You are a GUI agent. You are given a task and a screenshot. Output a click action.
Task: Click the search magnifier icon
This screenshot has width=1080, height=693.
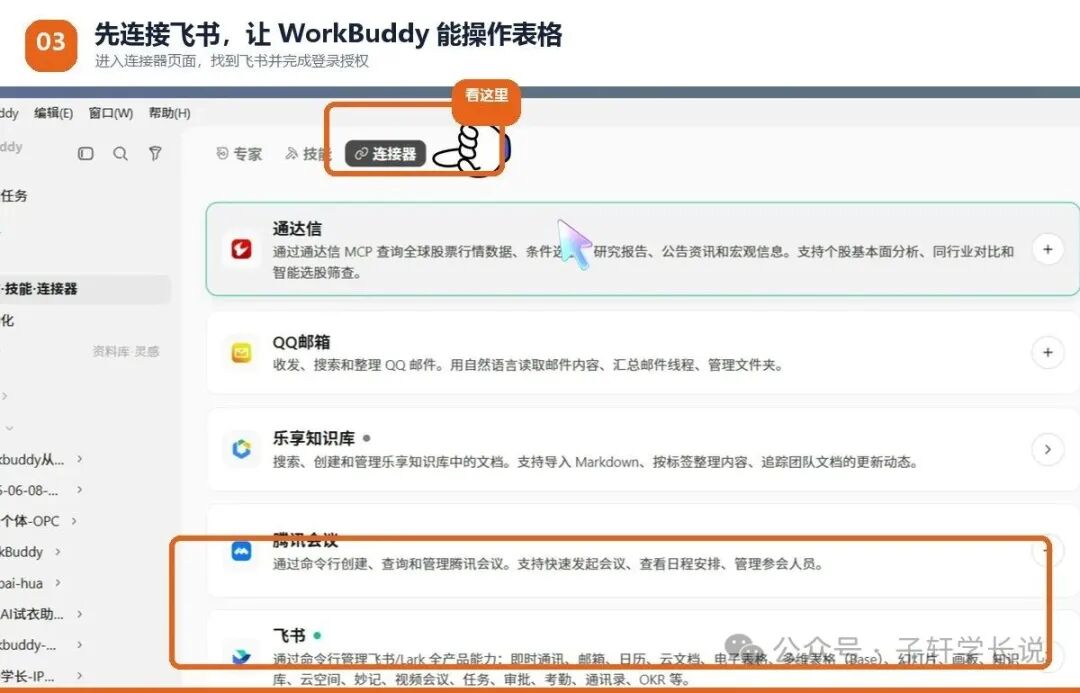[121, 154]
